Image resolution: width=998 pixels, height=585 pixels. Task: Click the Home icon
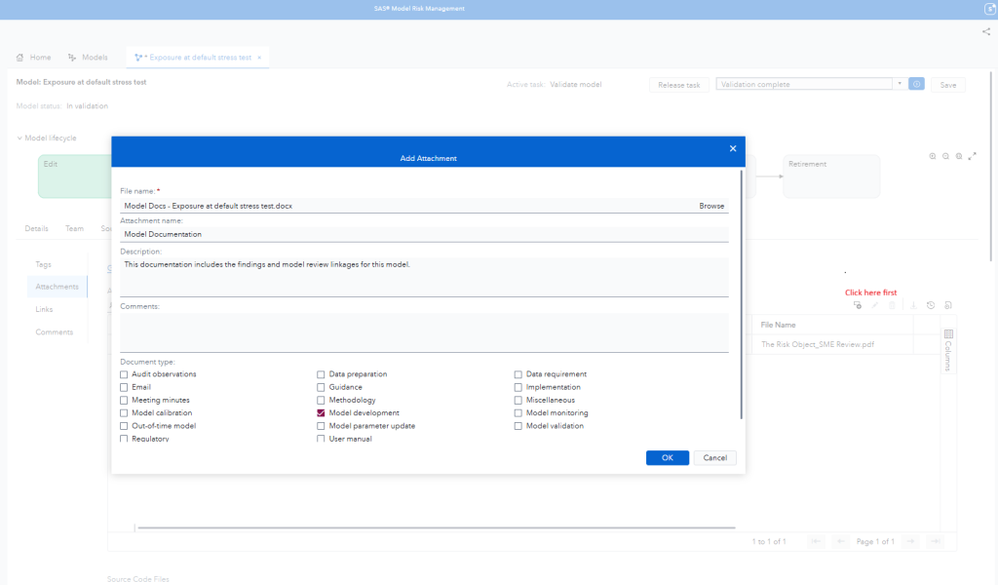[x=20, y=57]
